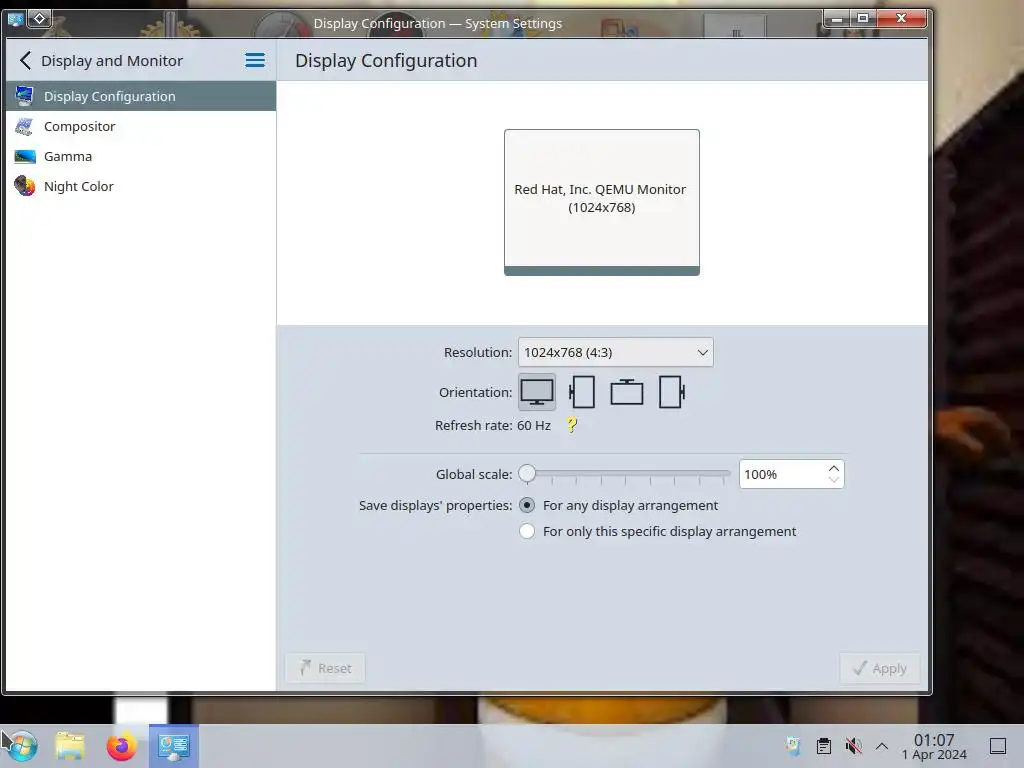The width and height of the screenshot is (1024, 768).
Task: Open the Gamma settings page
Action: click(x=140, y=156)
